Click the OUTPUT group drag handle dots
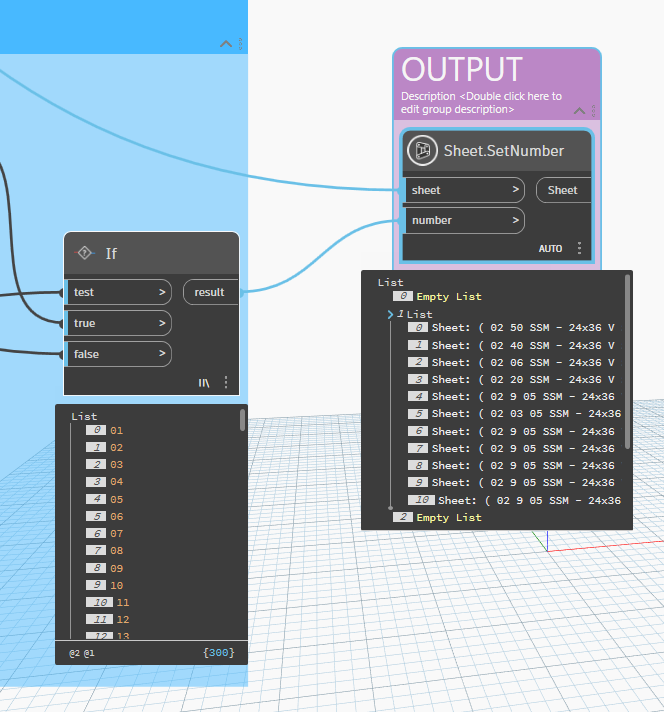Image resolution: width=664 pixels, height=712 pixels. point(593,110)
